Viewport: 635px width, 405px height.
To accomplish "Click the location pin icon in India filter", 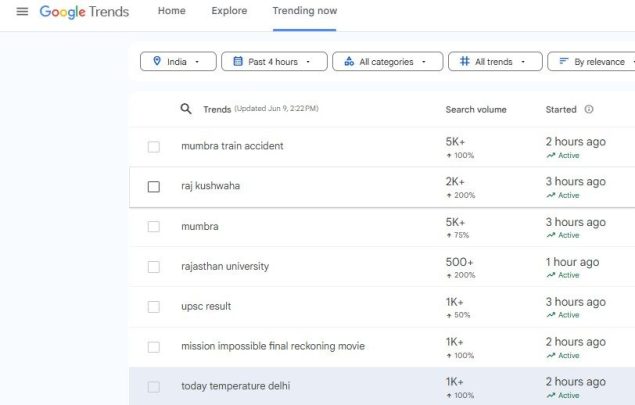I will pos(157,61).
